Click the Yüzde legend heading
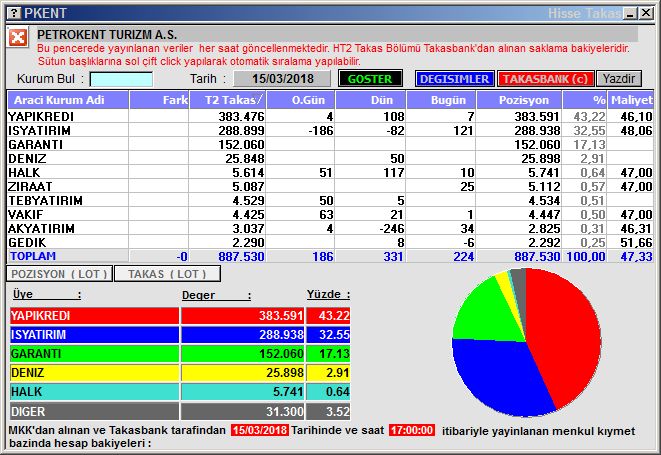The width and height of the screenshot is (661, 455). pos(328,294)
